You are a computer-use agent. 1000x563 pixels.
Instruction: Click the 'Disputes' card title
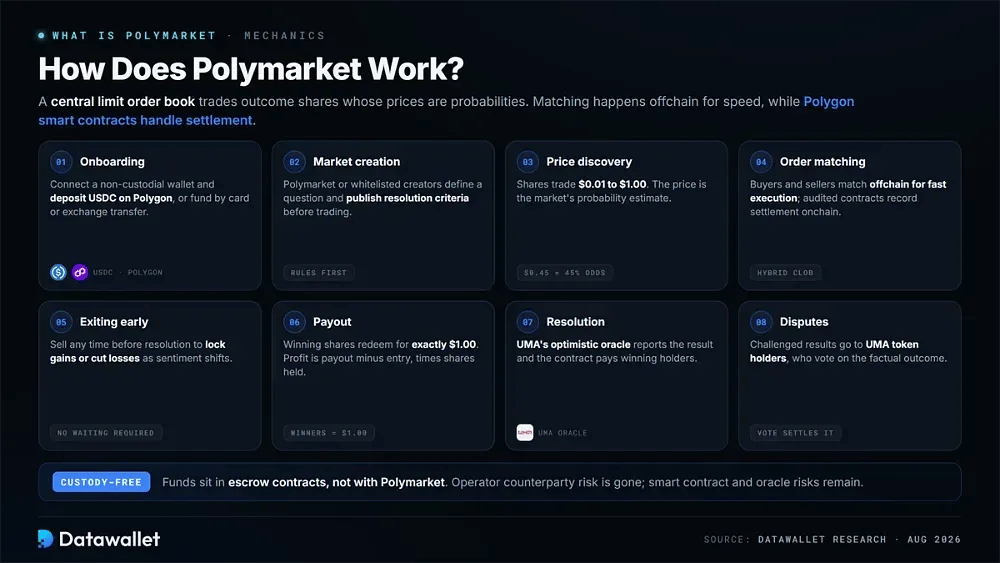(x=804, y=322)
